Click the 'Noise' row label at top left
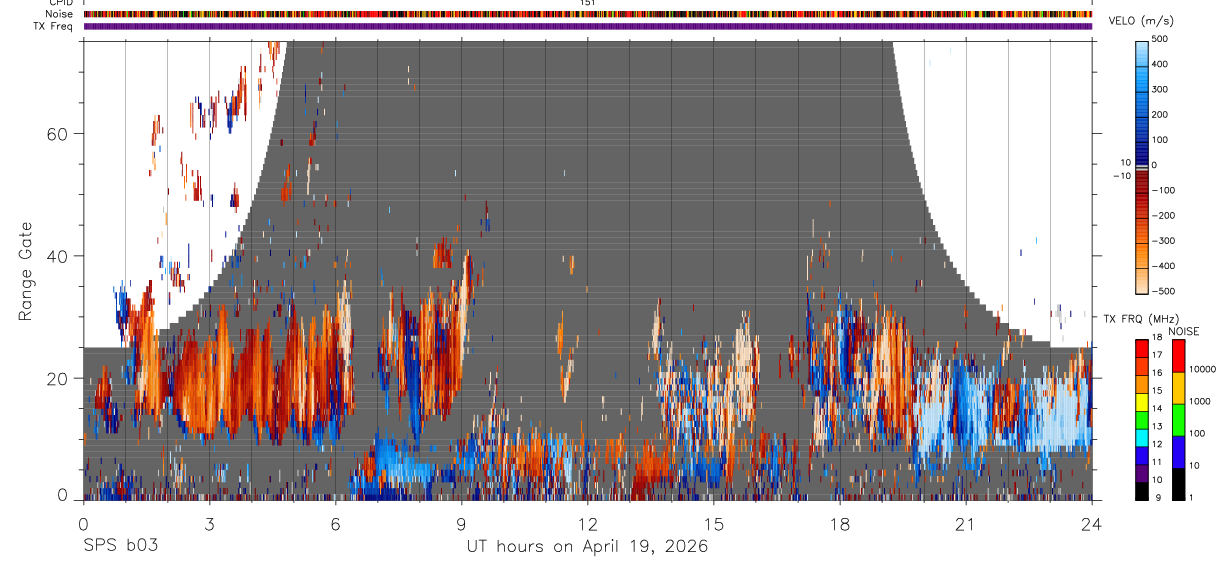 60,14
